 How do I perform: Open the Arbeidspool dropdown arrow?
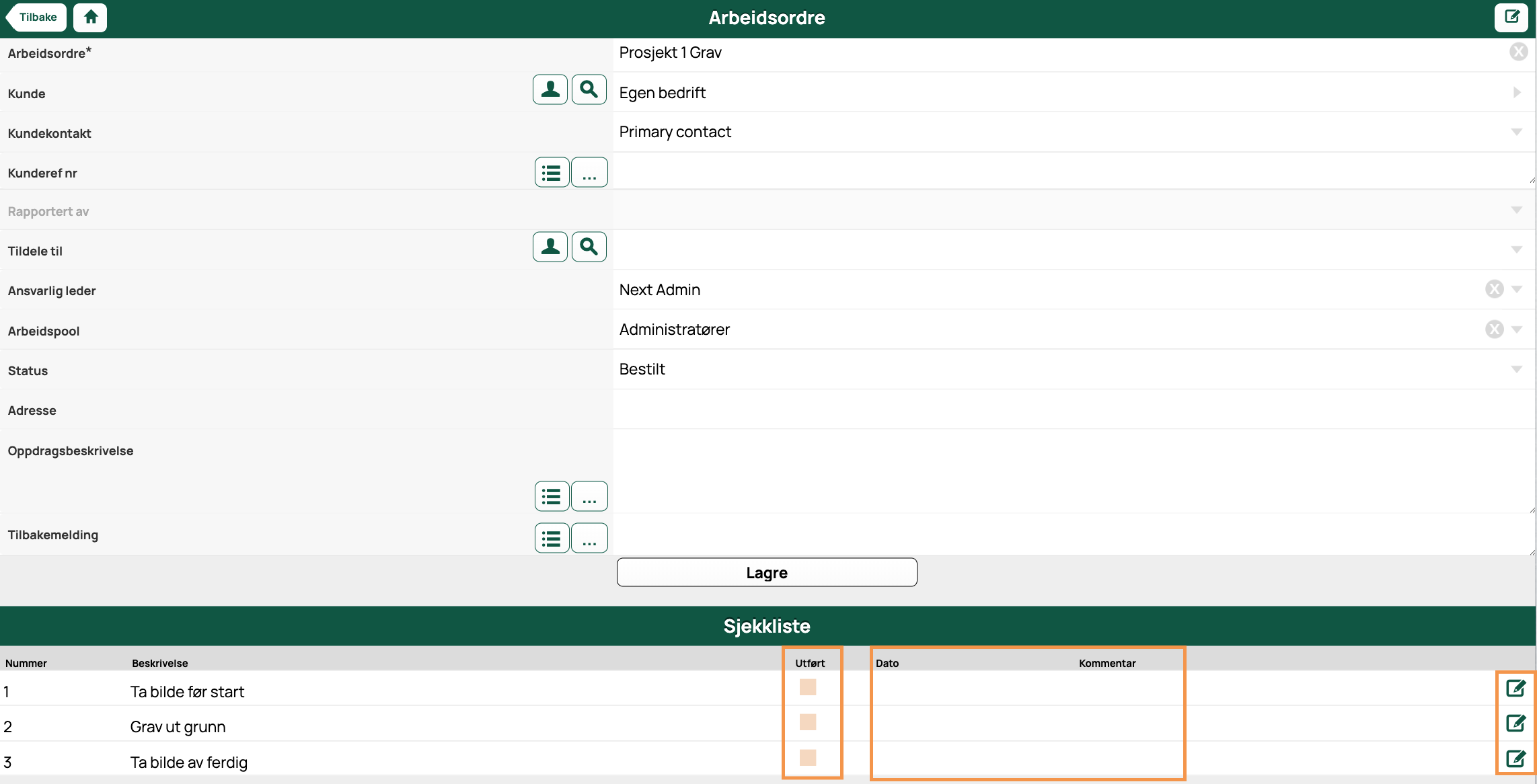pos(1516,329)
